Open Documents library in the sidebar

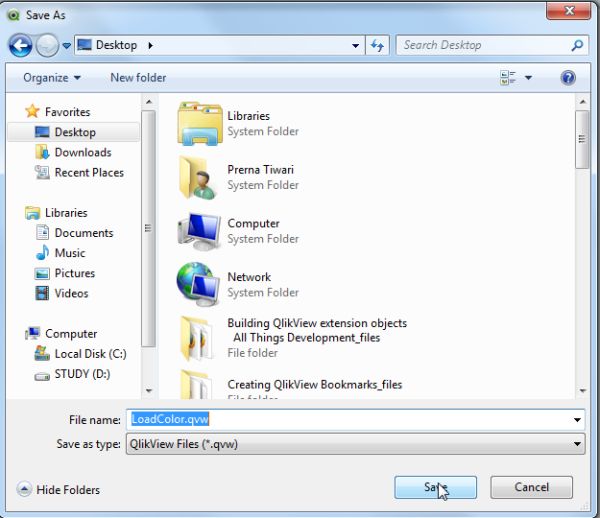point(75,233)
